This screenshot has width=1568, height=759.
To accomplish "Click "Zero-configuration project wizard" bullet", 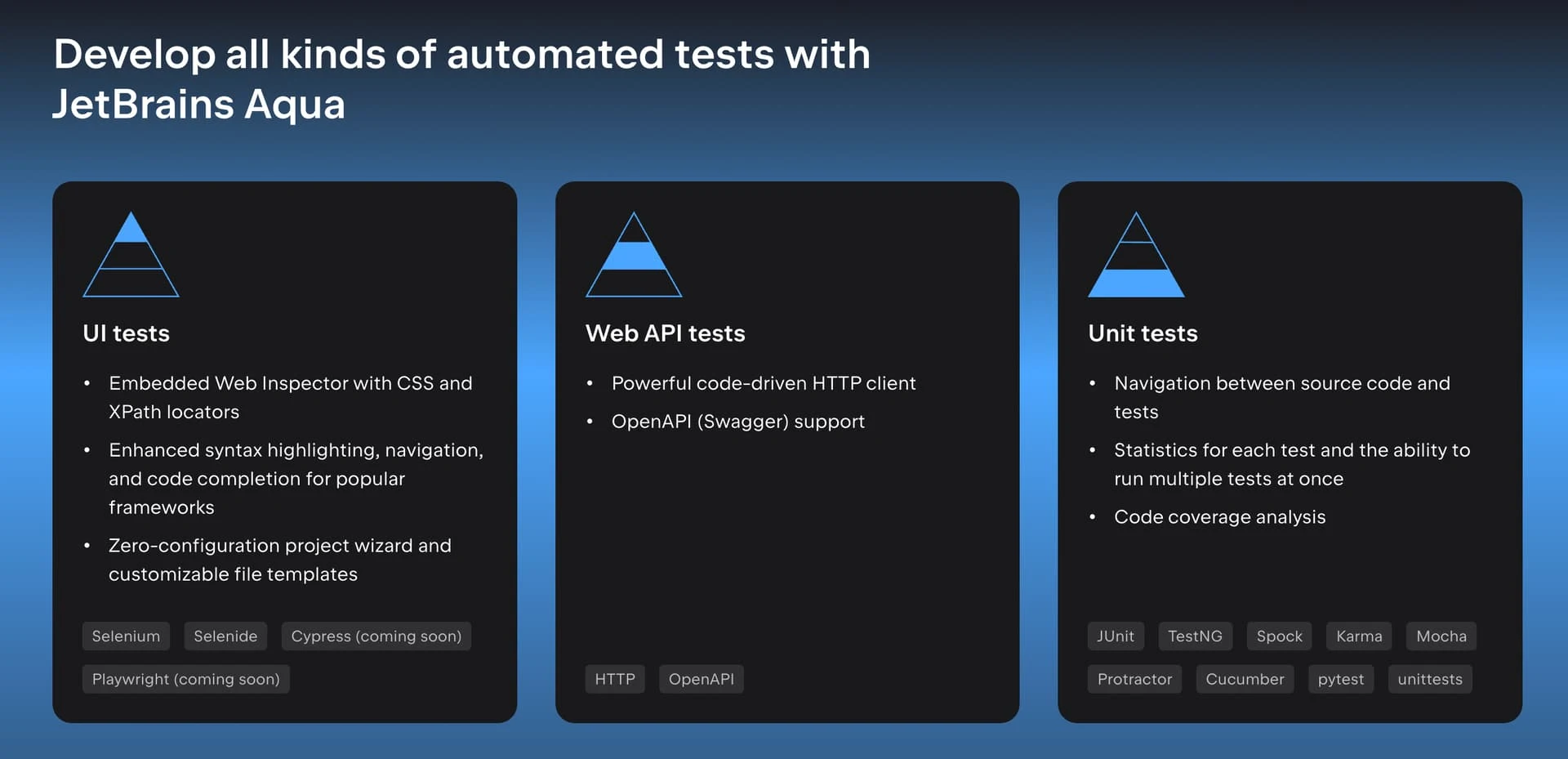I will pyautogui.click(x=280, y=560).
